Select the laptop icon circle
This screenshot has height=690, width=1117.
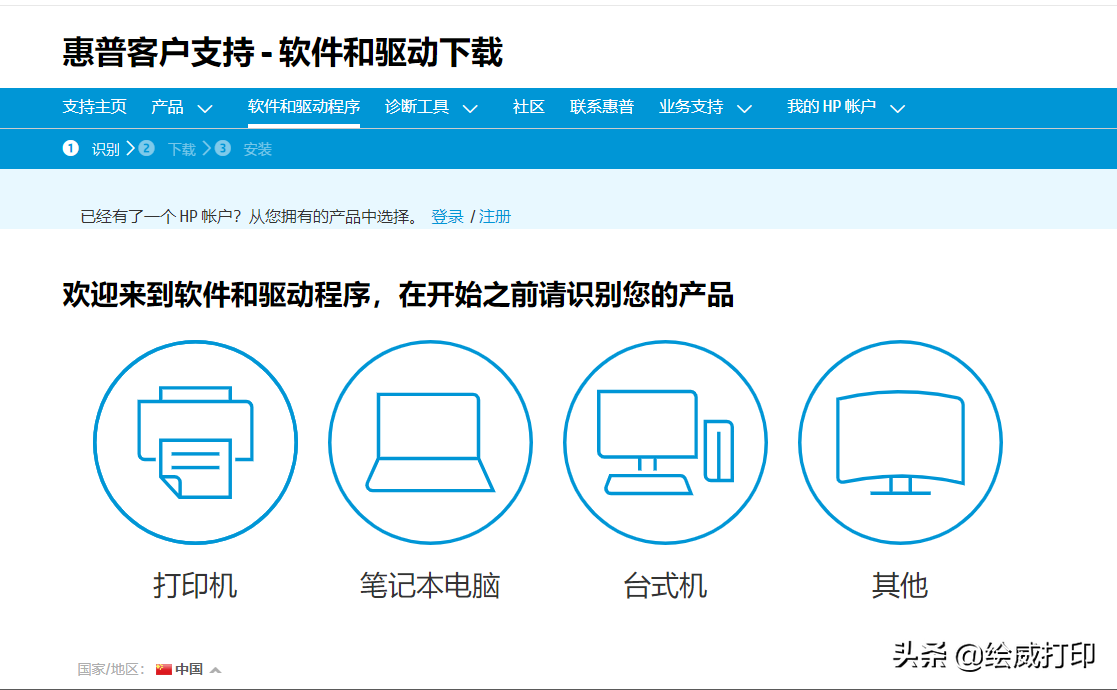coord(430,442)
